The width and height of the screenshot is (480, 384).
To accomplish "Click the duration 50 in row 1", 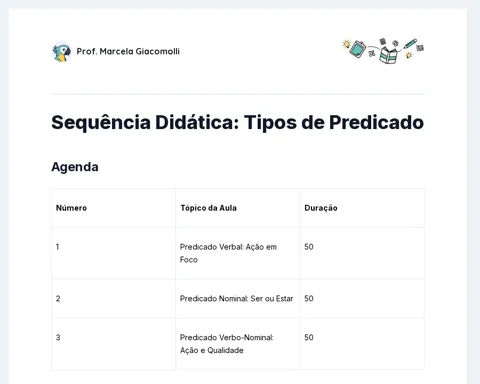I will [309, 247].
